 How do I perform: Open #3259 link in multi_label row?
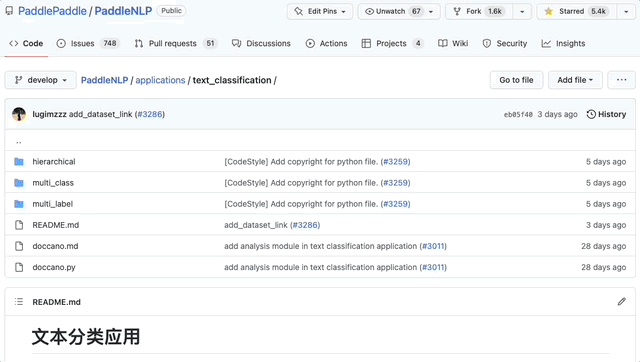[x=396, y=204]
